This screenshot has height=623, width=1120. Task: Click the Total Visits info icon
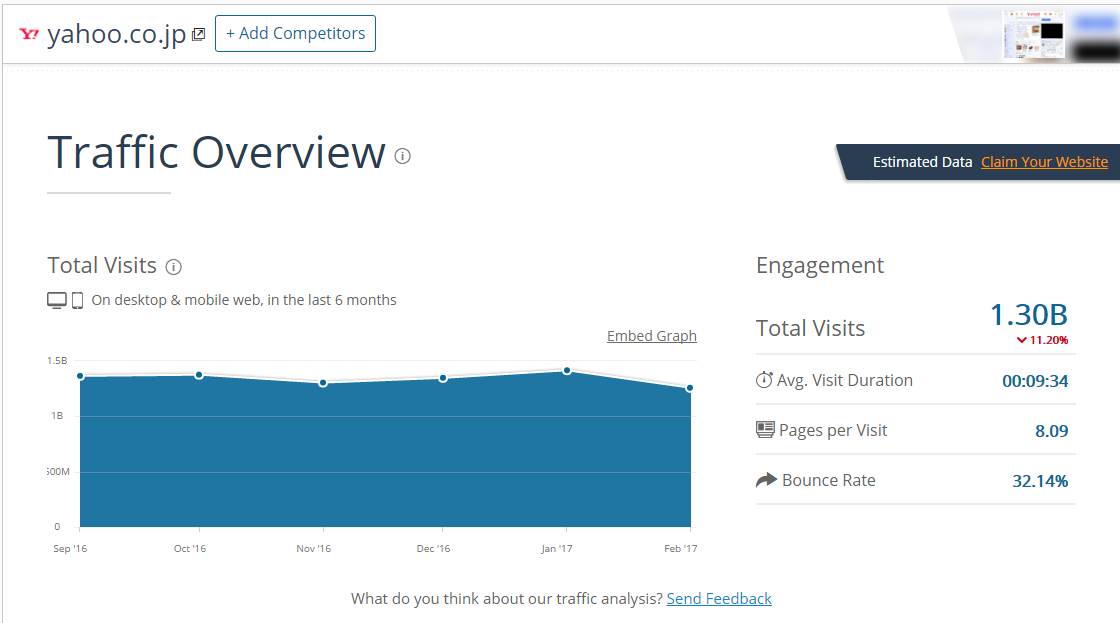[x=174, y=266]
